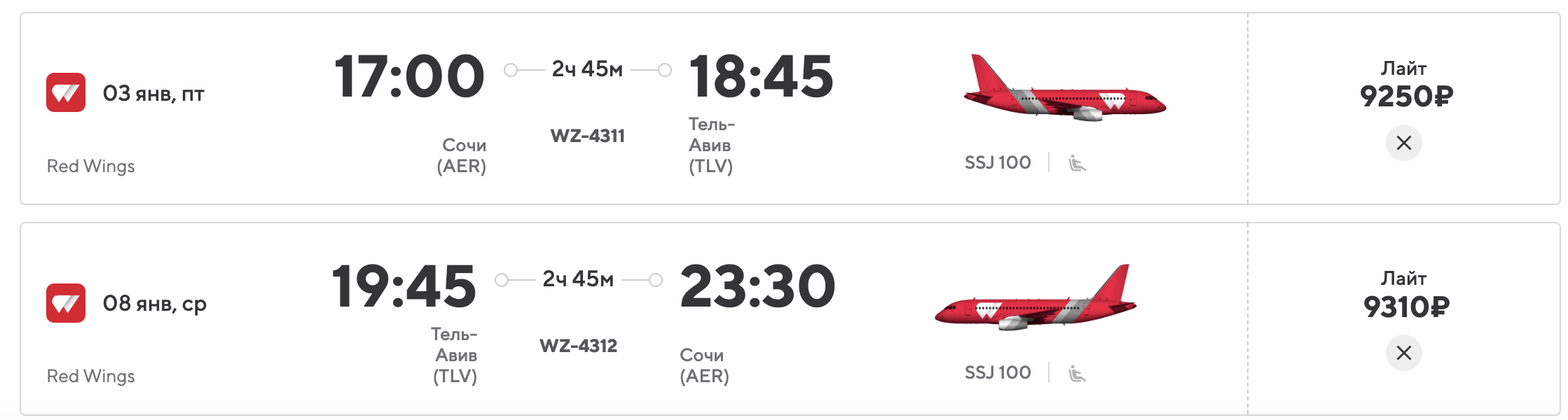This screenshot has width=1568, height=420.
Task: Click Red Wings logo on 08 янв flight
Action: click(x=66, y=303)
